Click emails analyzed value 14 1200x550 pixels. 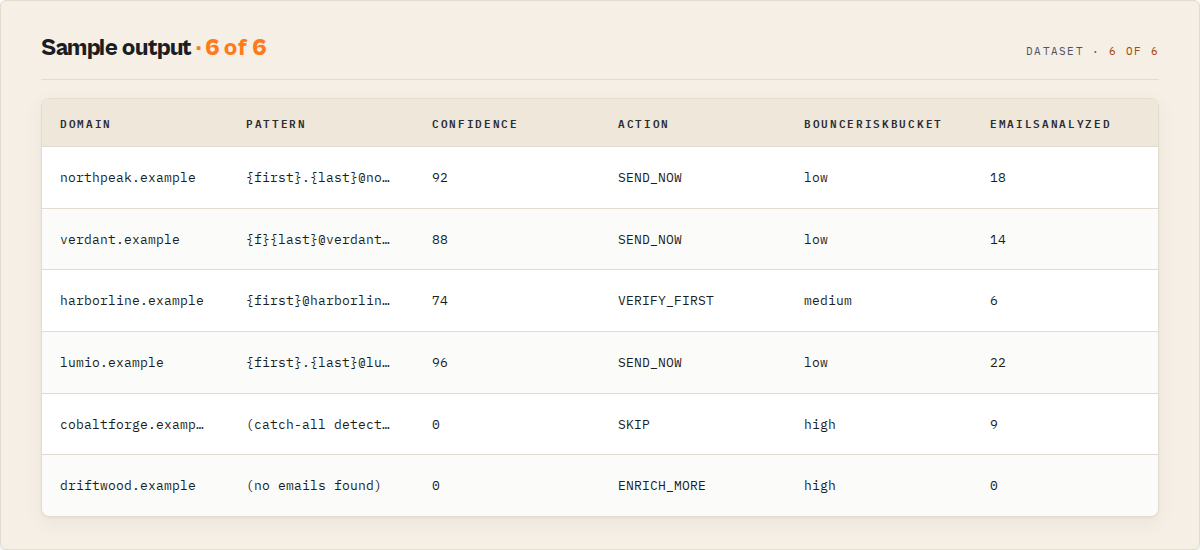[x=998, y=240]
